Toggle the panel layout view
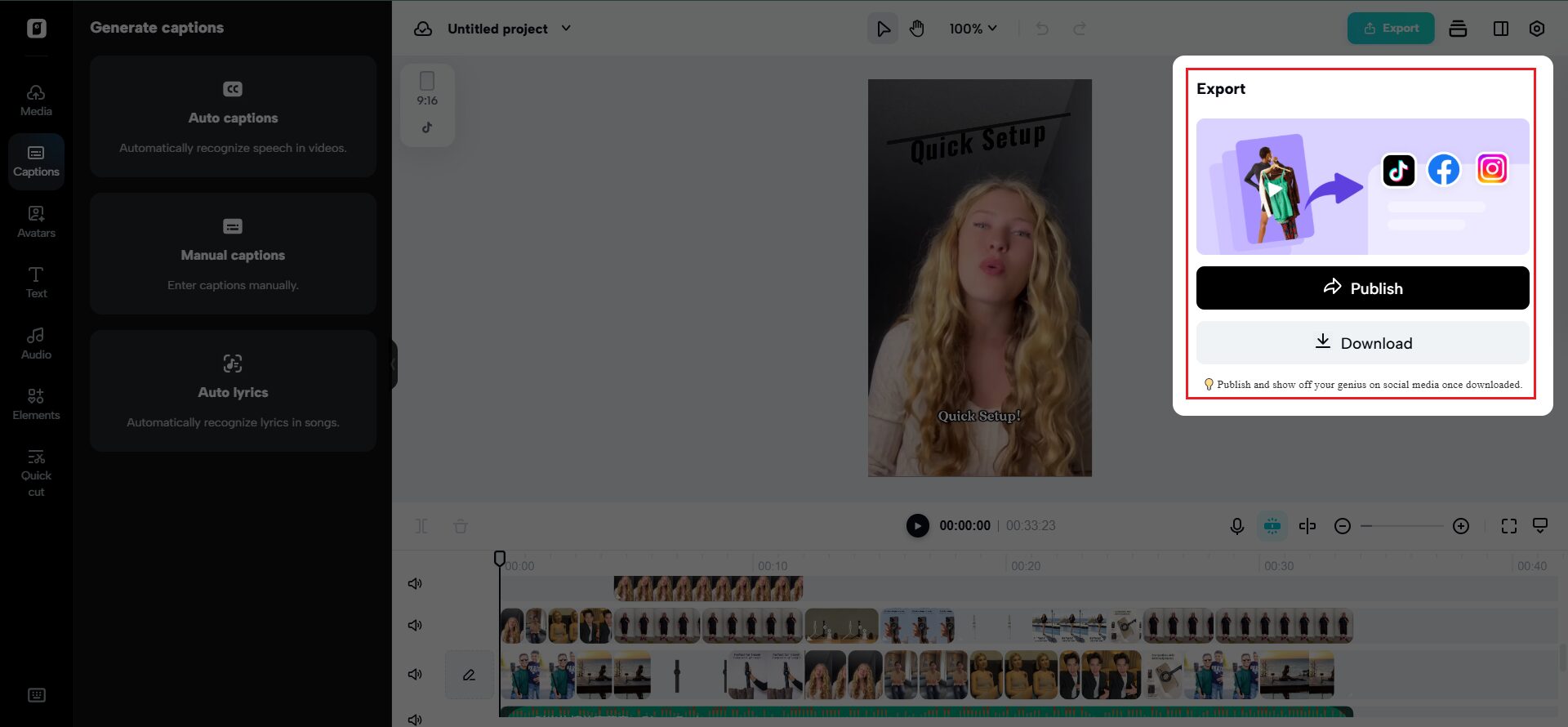The height and width of the screenshot is (727, 1568). (x=1500, y=29)
